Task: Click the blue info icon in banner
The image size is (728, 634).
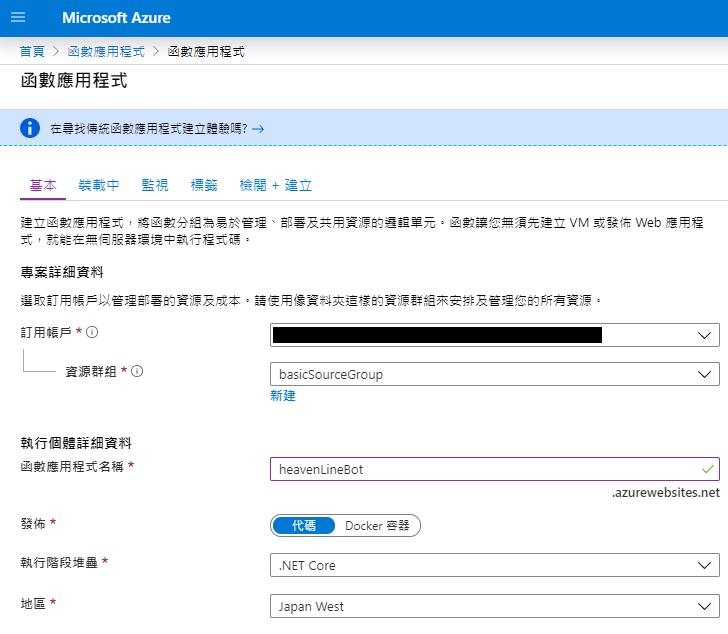Action: click(30, 128)
